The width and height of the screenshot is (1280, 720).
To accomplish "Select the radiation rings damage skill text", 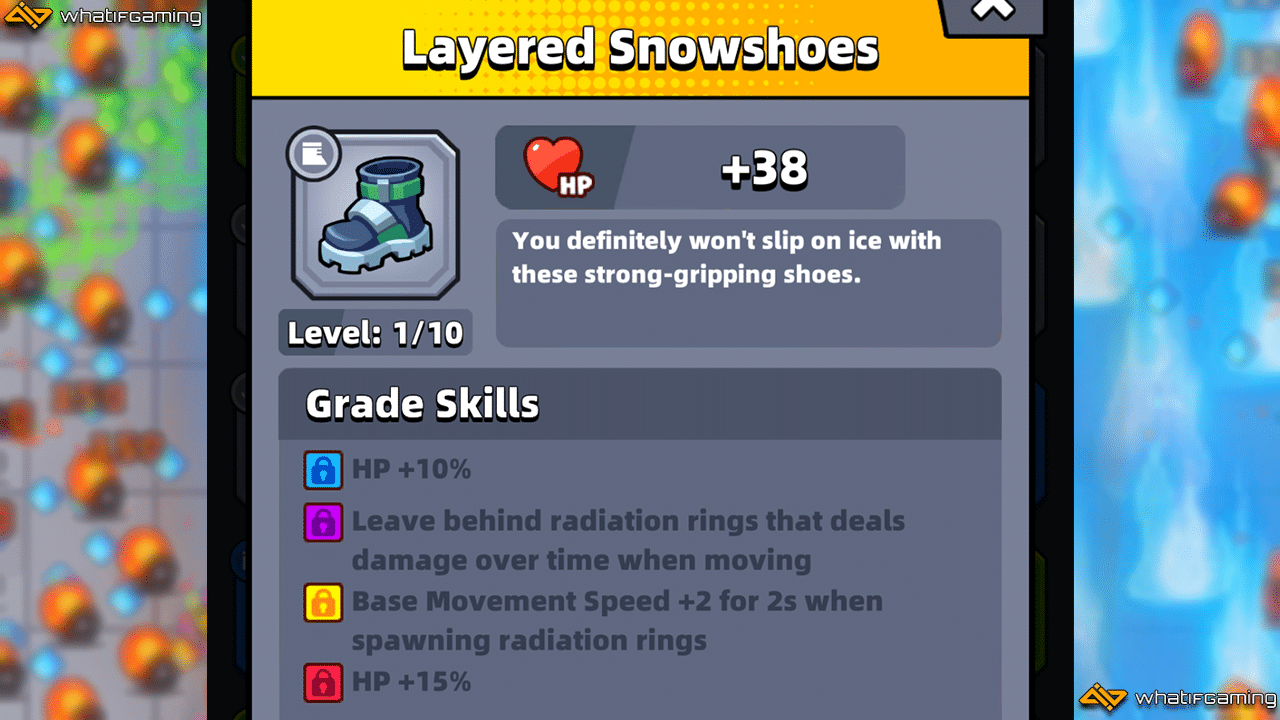I will [x=628, y=540].
